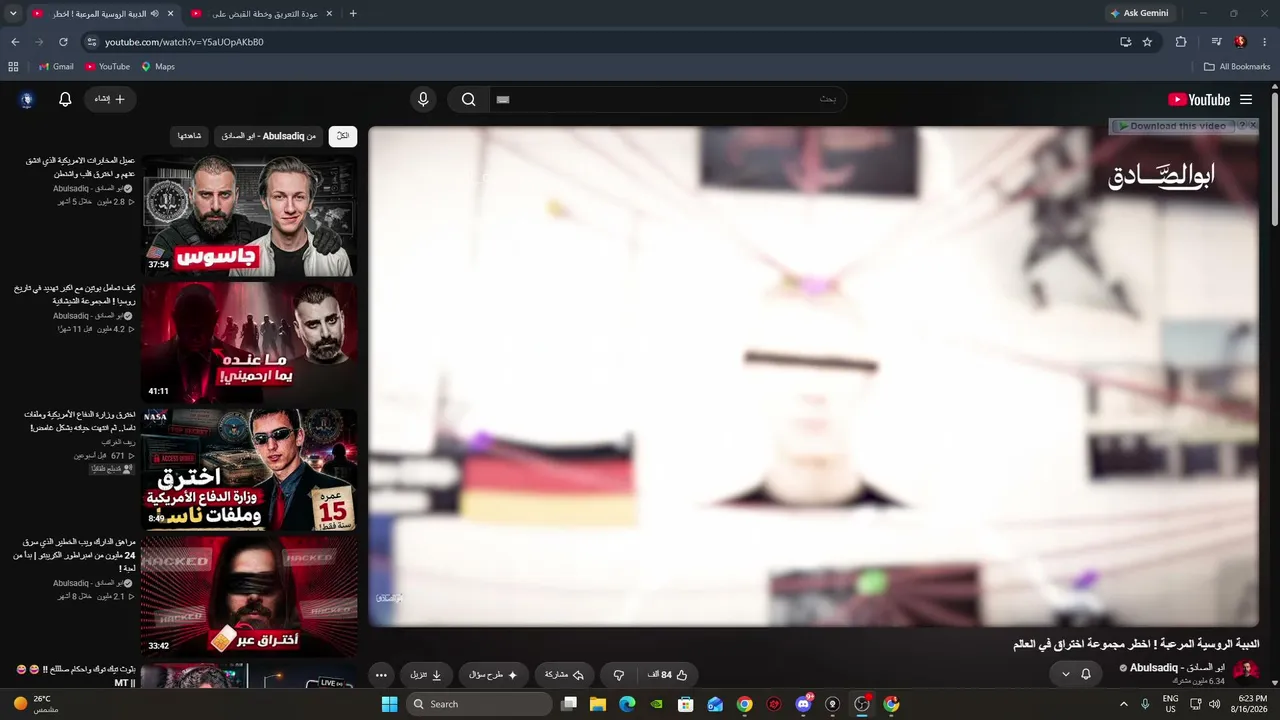This screenshot has height=720, width=1280.
Task: Open video title عميل المخابرات الأمريكية
Action: pos(80,167)
